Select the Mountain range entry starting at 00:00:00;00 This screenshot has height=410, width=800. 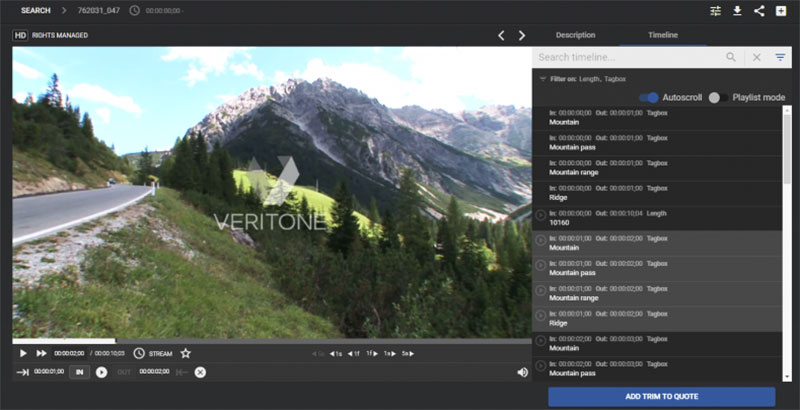657,168
